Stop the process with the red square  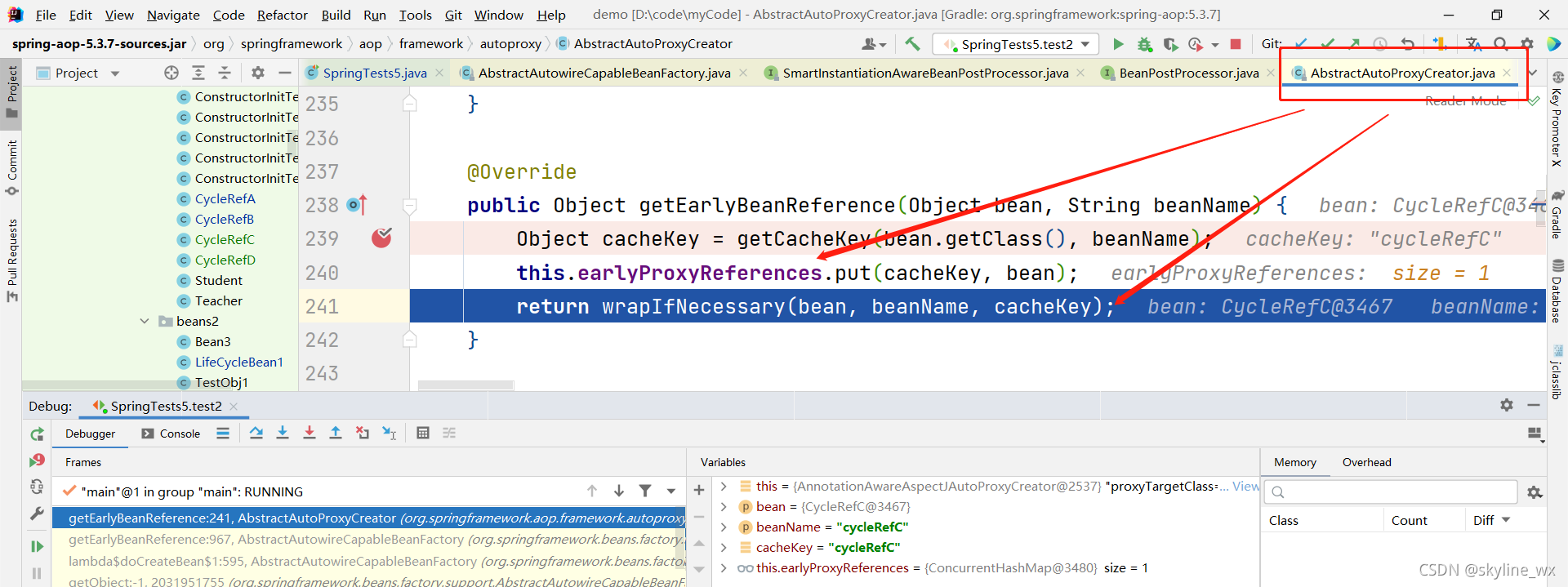click(x=1236, y=44)
